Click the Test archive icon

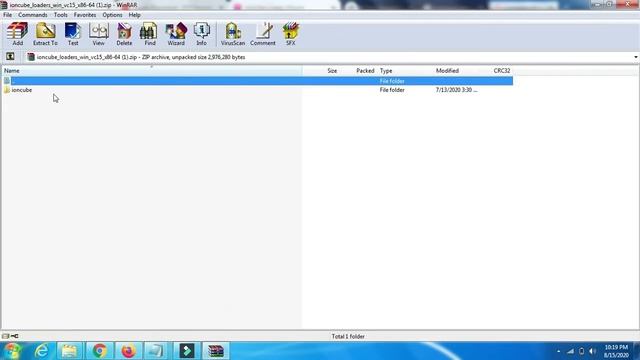pyautogui.click(x=73, y=33)
